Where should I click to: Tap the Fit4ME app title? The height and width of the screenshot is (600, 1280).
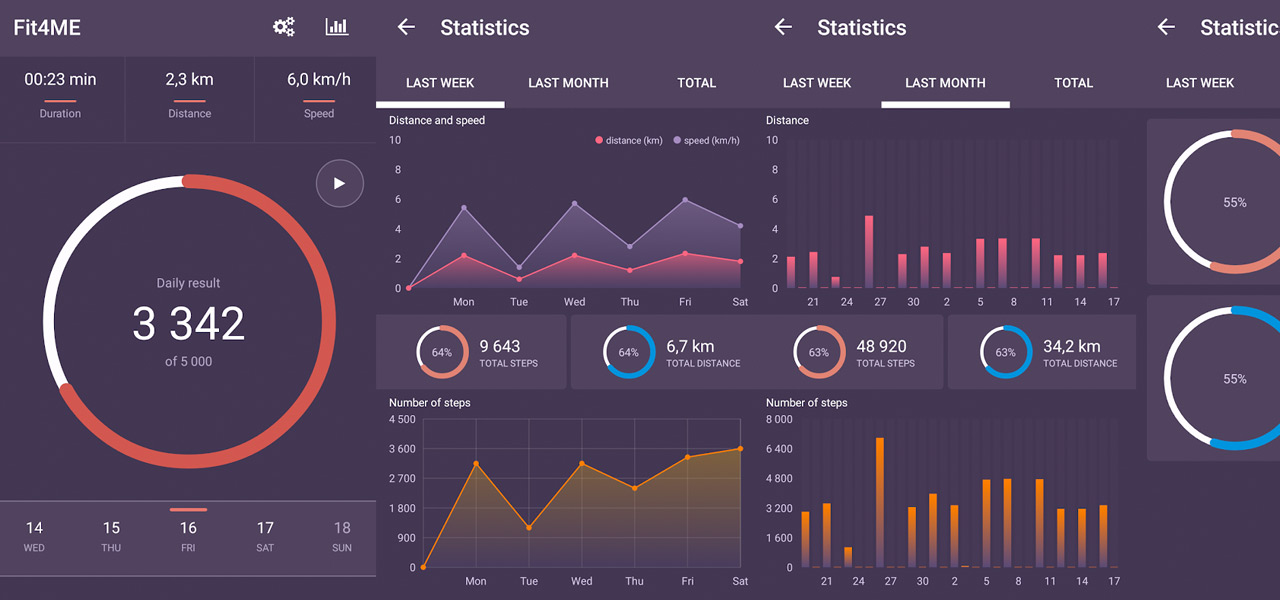(x=47, y=27)
